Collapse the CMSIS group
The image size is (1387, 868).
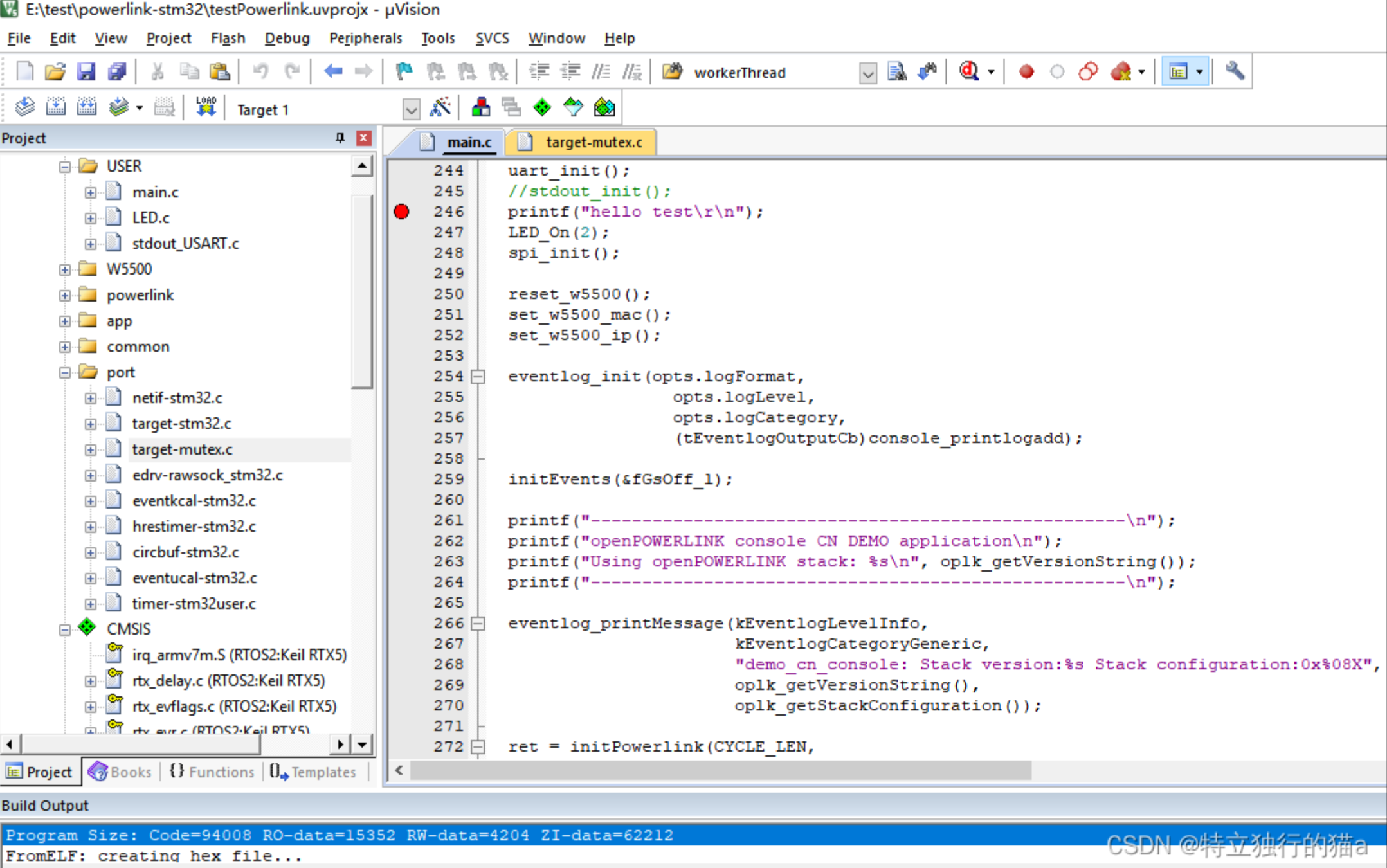tap(64, 629)
